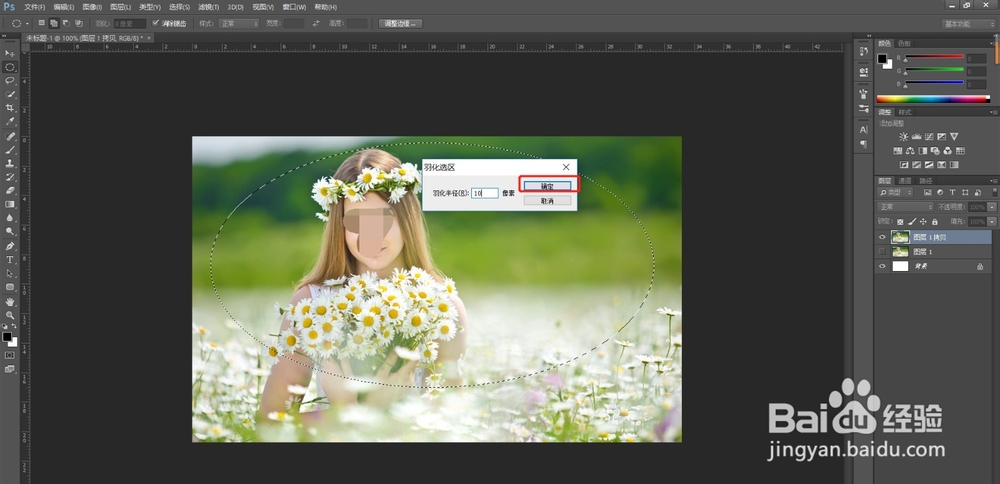
Task: Select the Elliptical Marquee tool
Action: [x=10, y=67]
